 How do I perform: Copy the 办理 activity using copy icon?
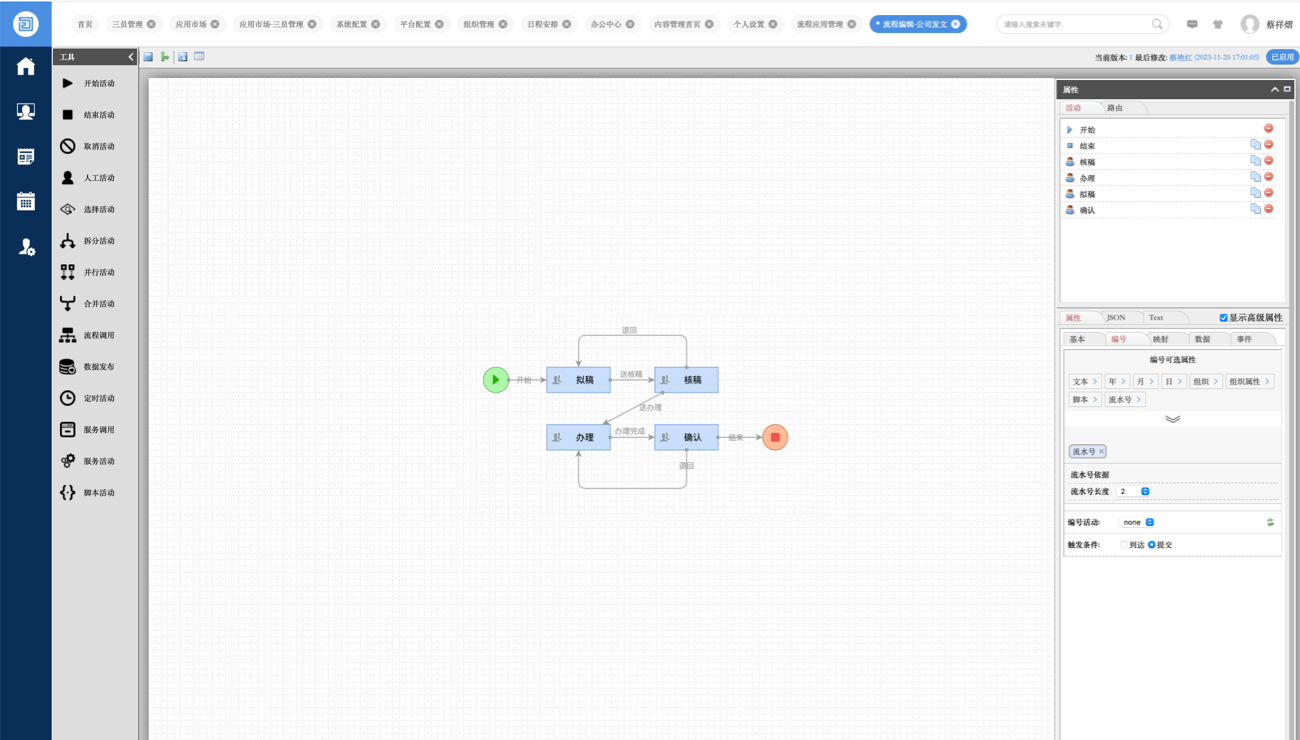1255,177
